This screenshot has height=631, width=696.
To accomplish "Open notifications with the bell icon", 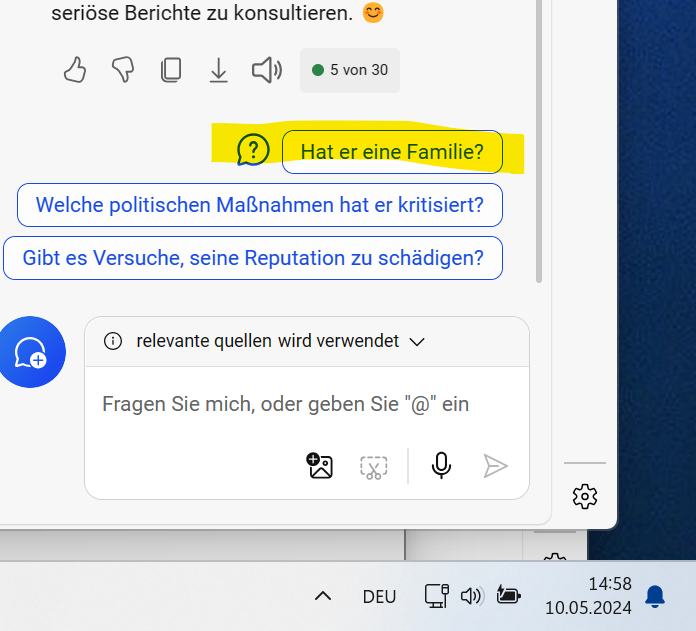I will click(x=655, y=596).
